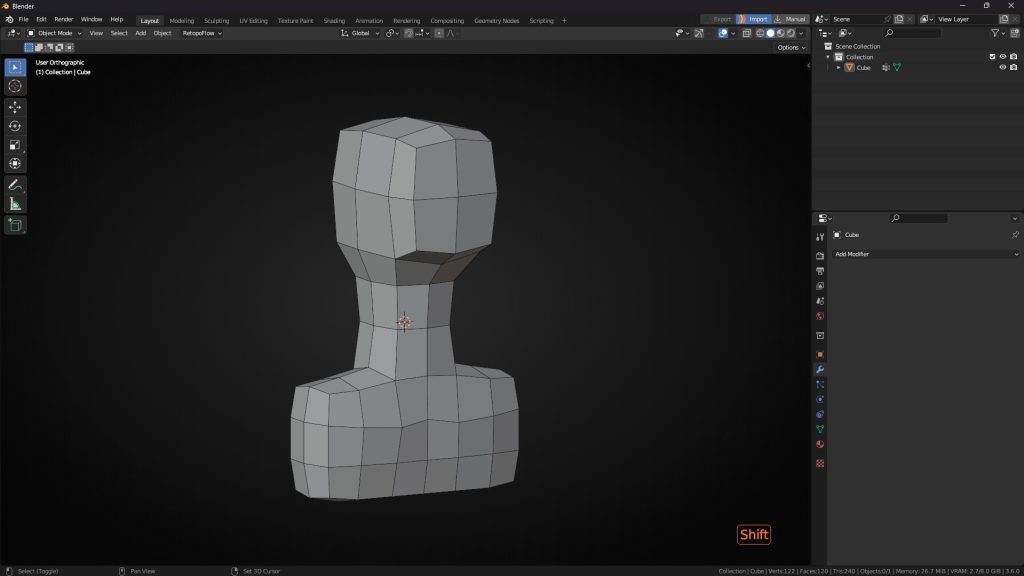Switch to UV Editing workspace tab
This screenshot has width=1024, height=576.
253,20
